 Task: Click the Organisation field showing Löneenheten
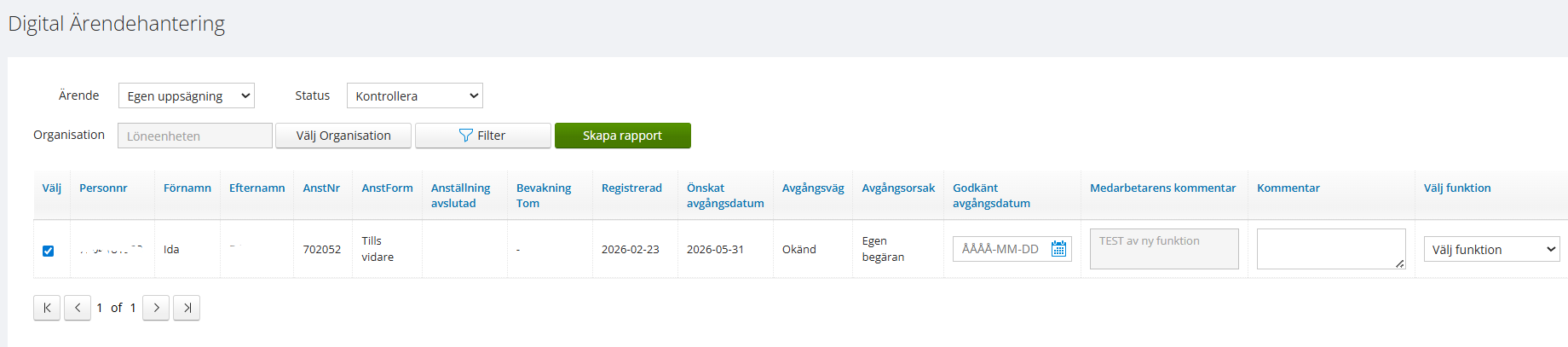pos(195,136)
